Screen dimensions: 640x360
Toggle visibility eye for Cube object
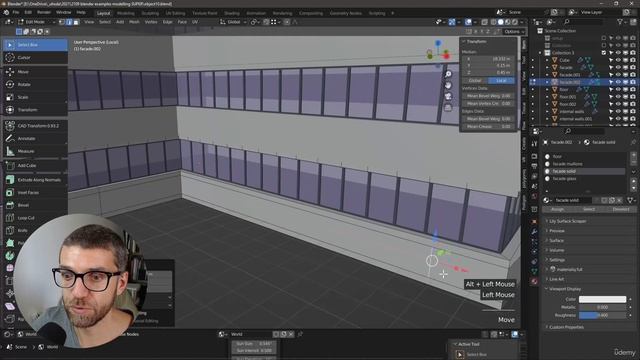(618, 60)
